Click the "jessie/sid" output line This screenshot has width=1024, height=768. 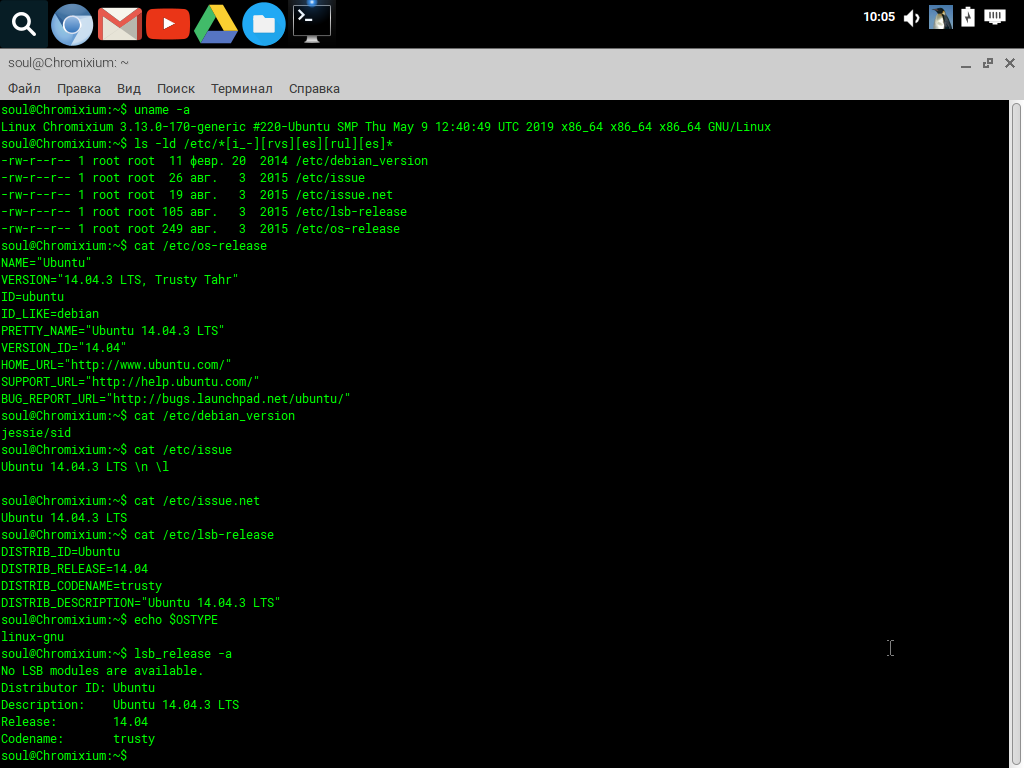coord(36,432)
